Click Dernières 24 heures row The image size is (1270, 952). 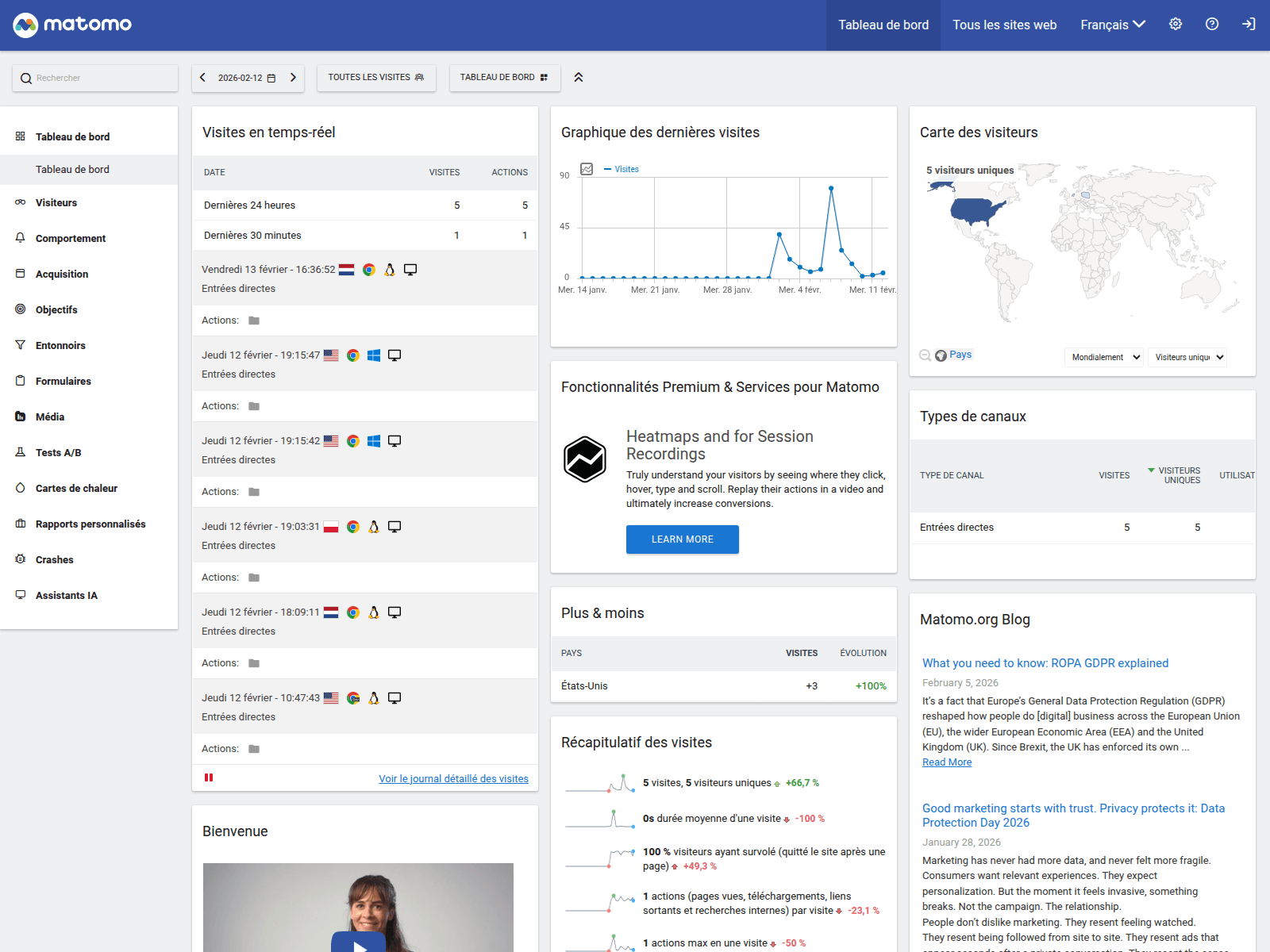[365, 205]
